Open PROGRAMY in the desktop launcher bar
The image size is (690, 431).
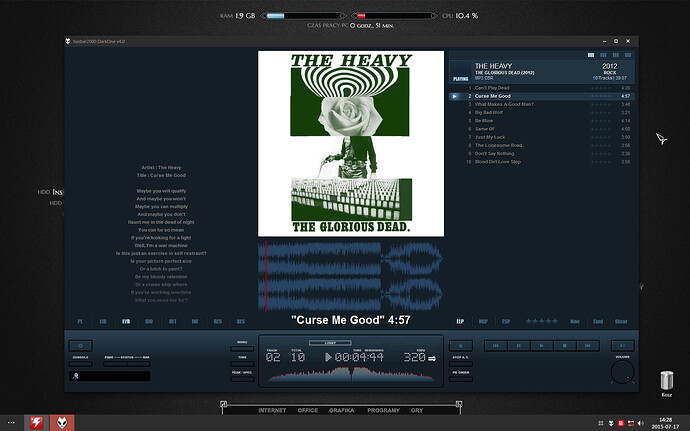click(x=383, y=410)
